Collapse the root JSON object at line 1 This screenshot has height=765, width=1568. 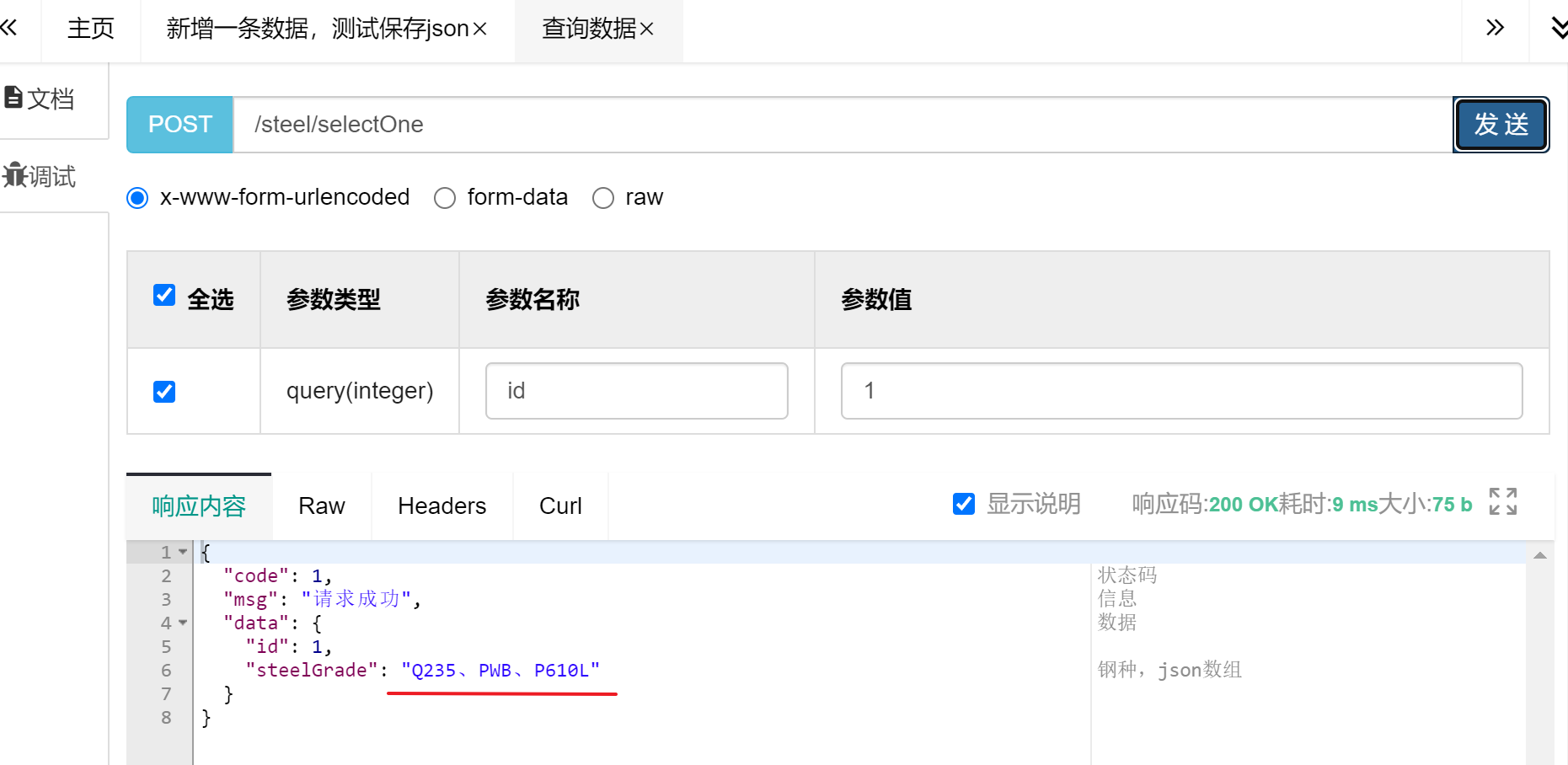click(x=182, y=551)
